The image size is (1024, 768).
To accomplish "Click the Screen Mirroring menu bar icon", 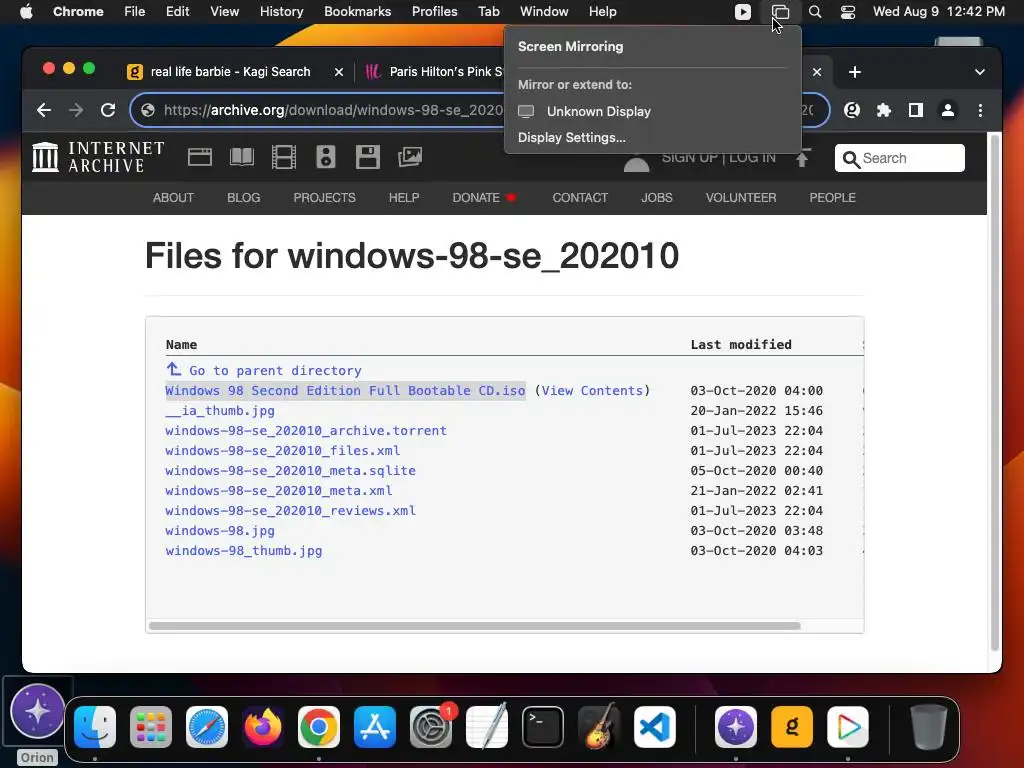I will [780, 12].
